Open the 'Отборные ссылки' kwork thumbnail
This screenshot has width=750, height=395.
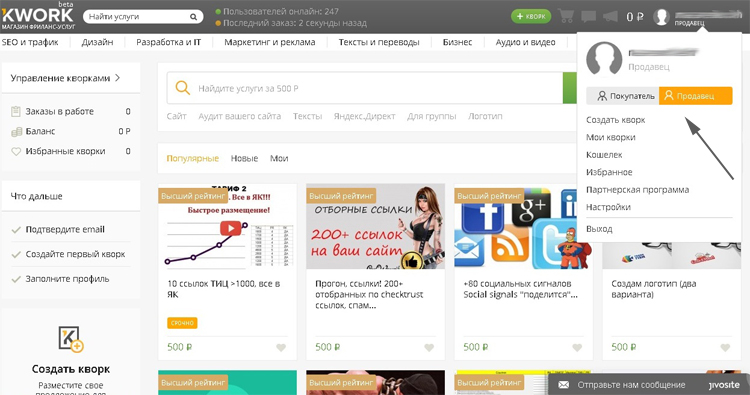(x=375, y=227)
